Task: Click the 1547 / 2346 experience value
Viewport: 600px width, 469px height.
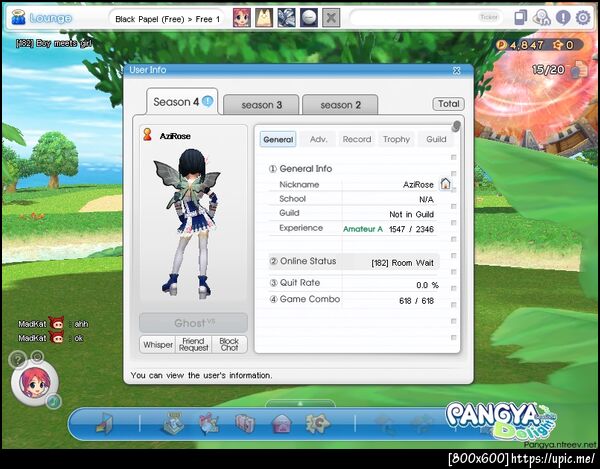Action: tap(411, 229)
